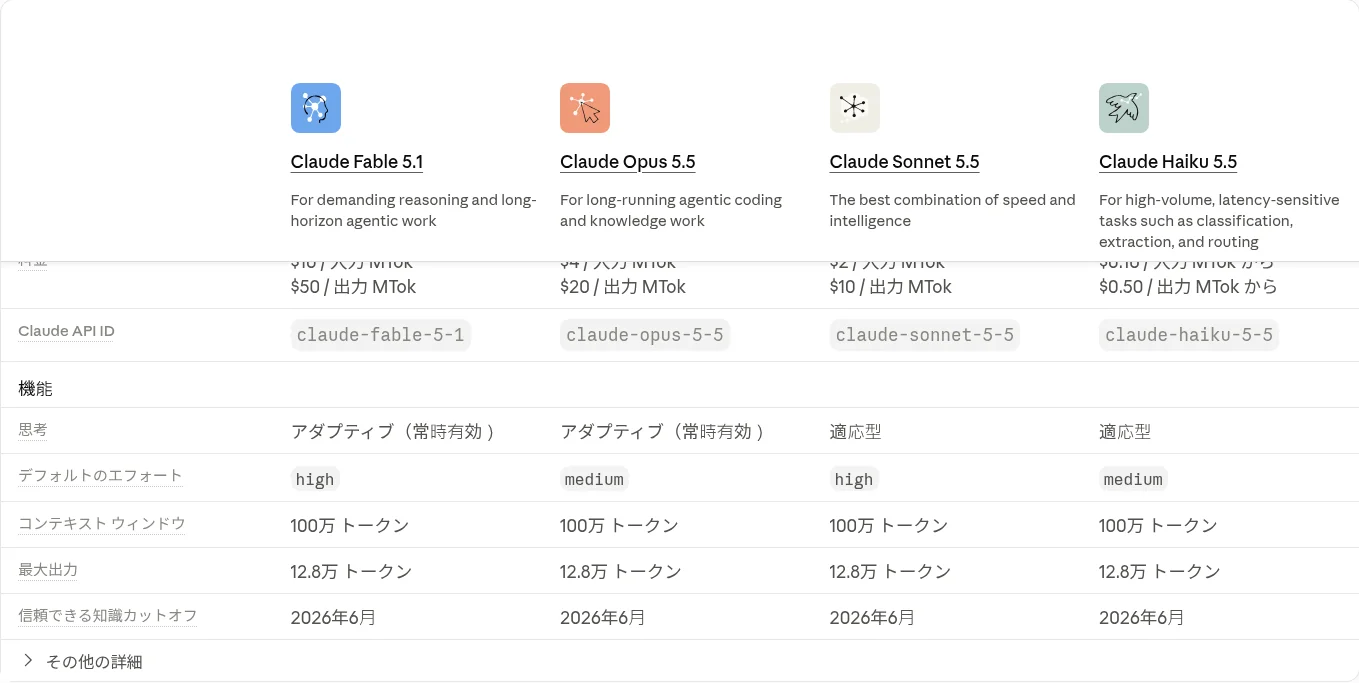Click the high effort value for Sonnet
The image size is (1359, 683).
854,479
